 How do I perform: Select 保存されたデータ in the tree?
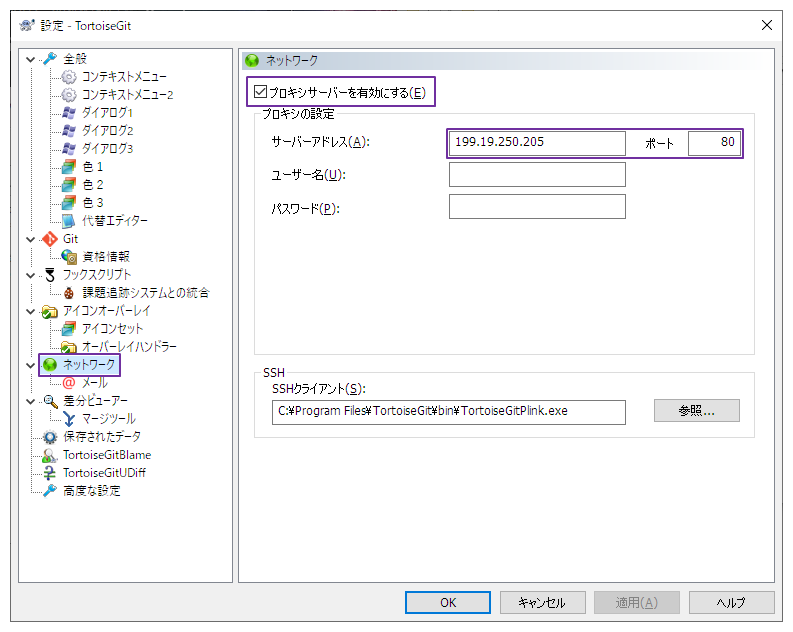pos(102,437)
